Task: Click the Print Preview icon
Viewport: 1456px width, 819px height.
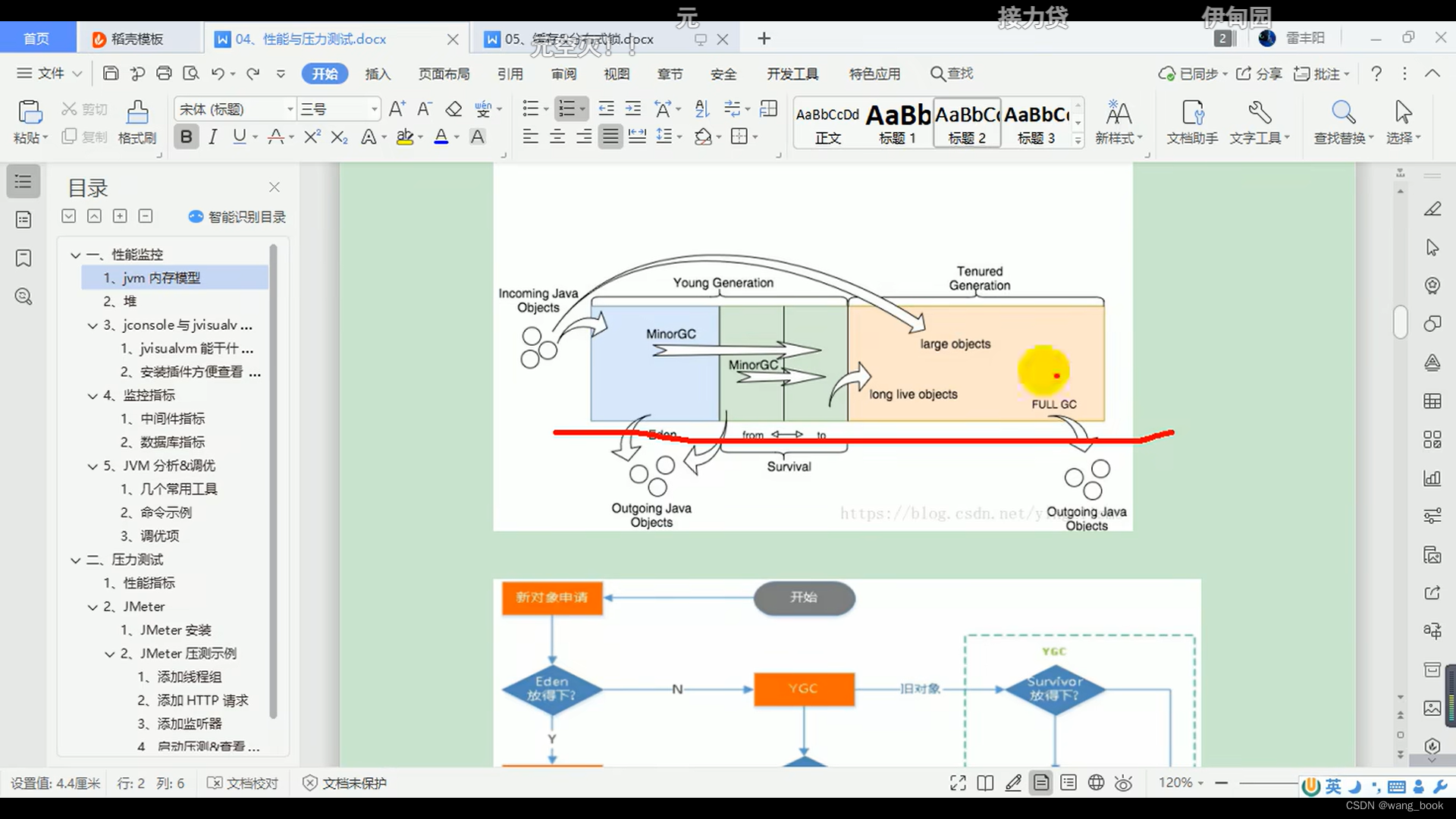Action: pos(191,74)
